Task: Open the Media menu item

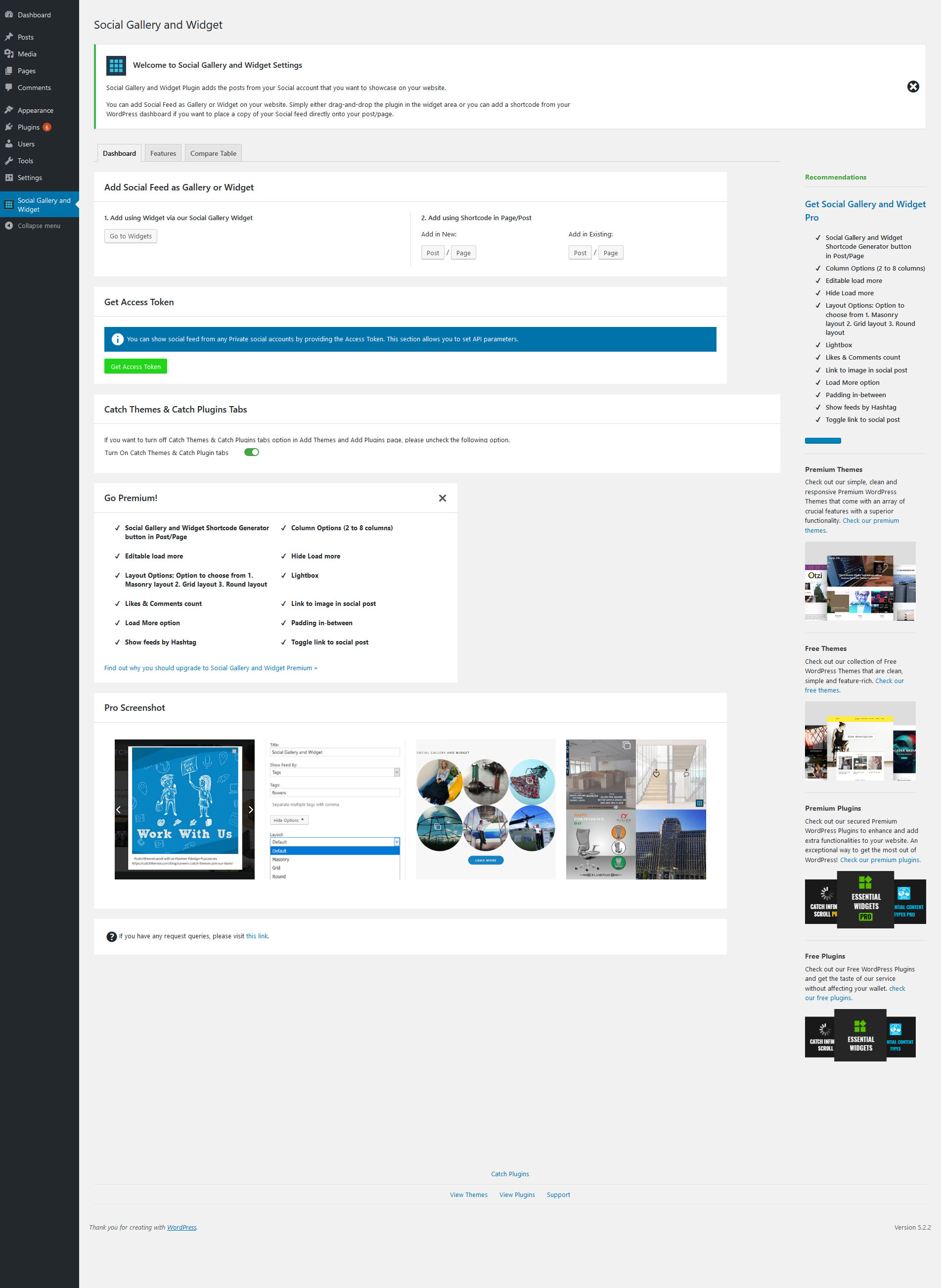Action: coord(39,54)
